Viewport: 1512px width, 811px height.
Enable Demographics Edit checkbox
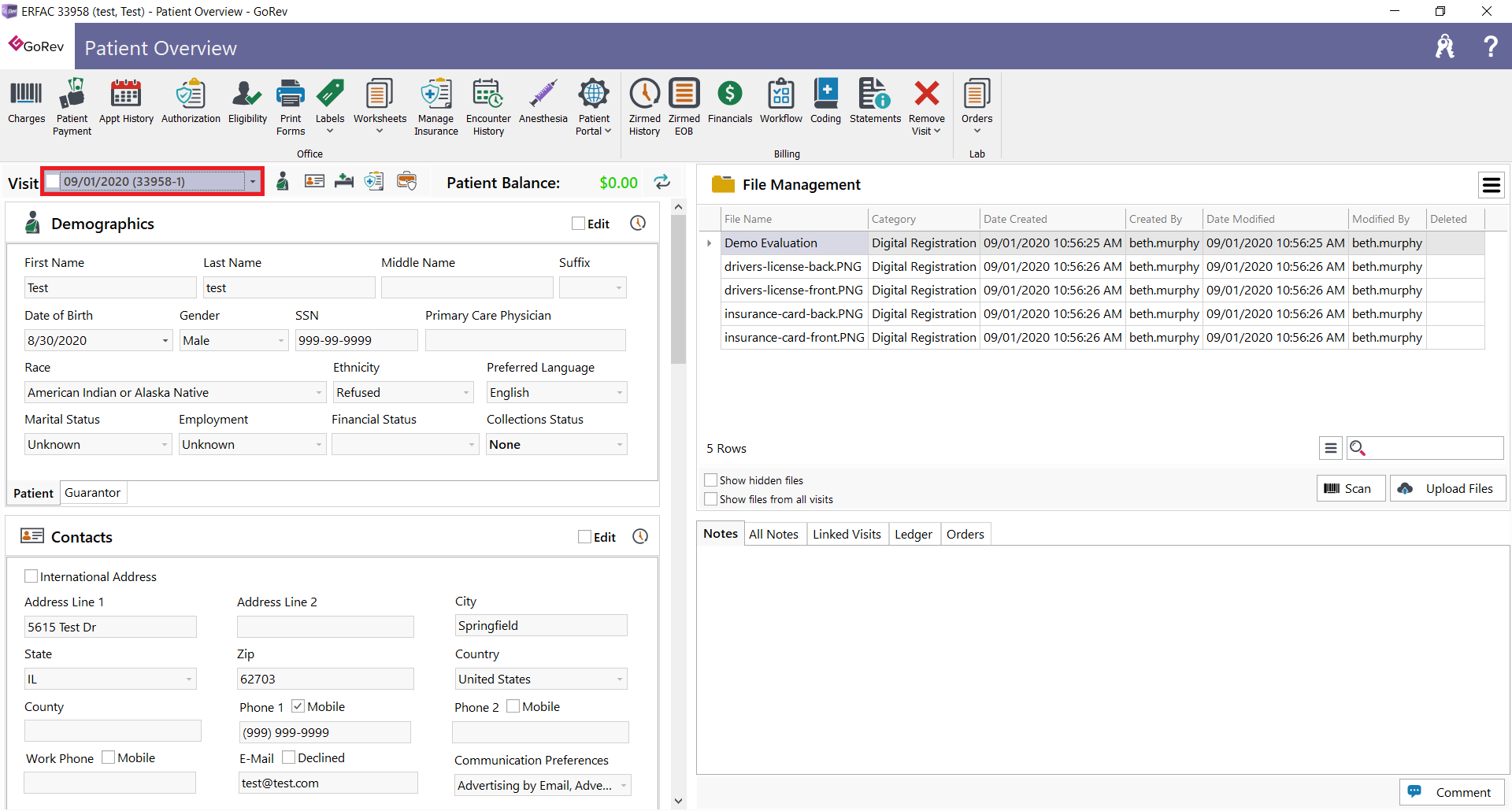[579, 224]
